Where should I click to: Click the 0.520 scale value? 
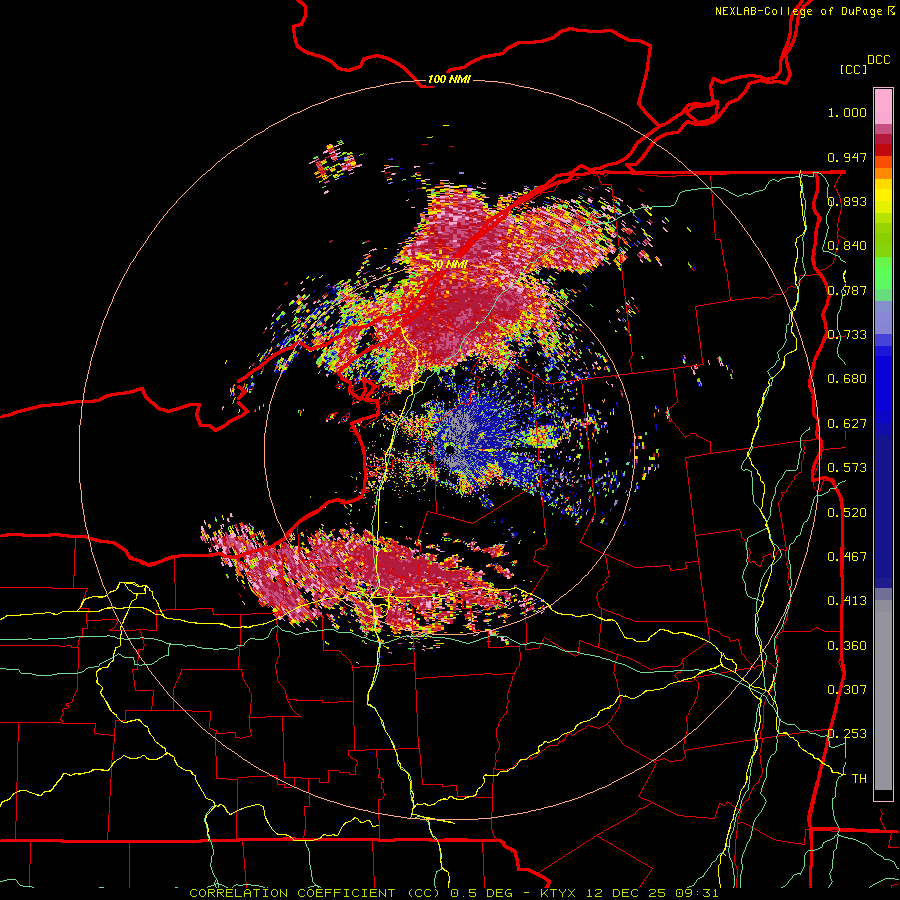pos(847,513)
